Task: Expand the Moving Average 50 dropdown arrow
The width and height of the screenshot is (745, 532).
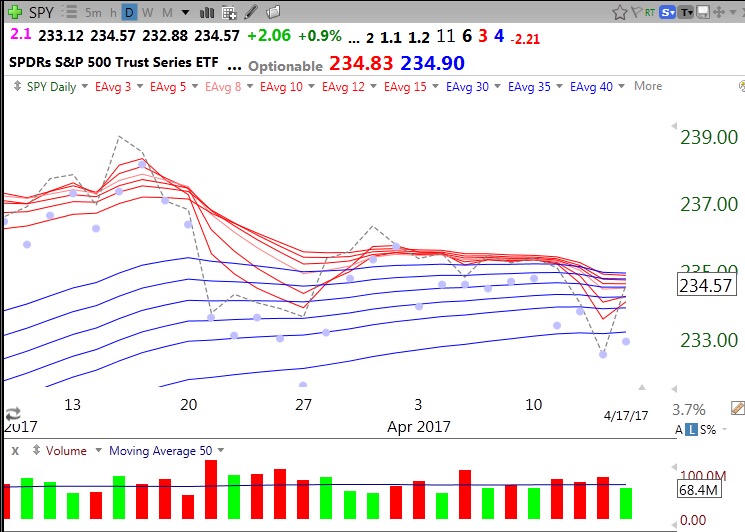Action: click(x=220, y=450)
